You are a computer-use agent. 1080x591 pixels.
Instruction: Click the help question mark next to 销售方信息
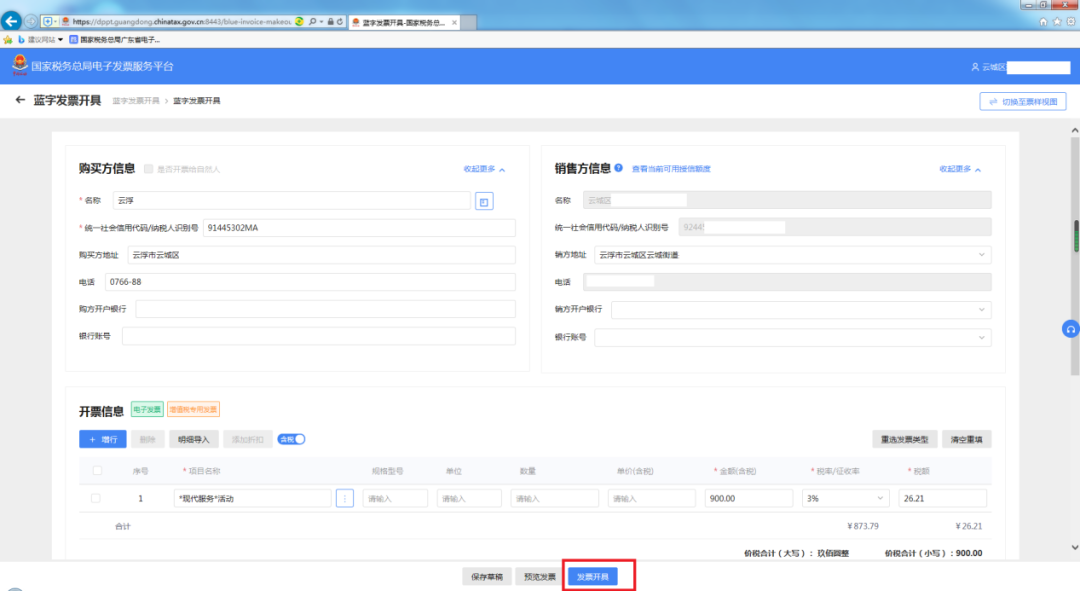click(619, 168)
